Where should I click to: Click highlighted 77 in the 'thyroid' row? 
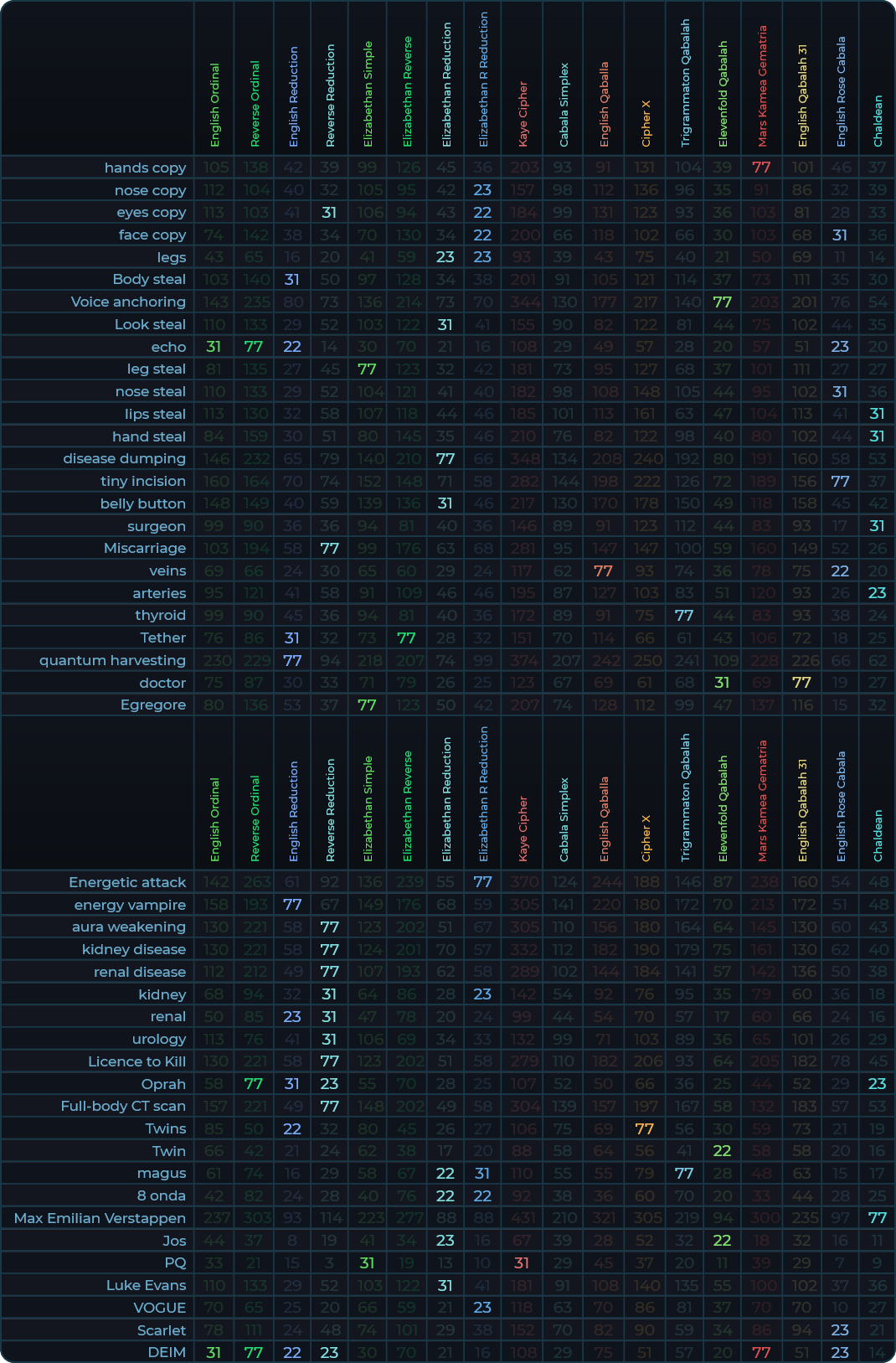pyautogui.click(x=684, y=615)
